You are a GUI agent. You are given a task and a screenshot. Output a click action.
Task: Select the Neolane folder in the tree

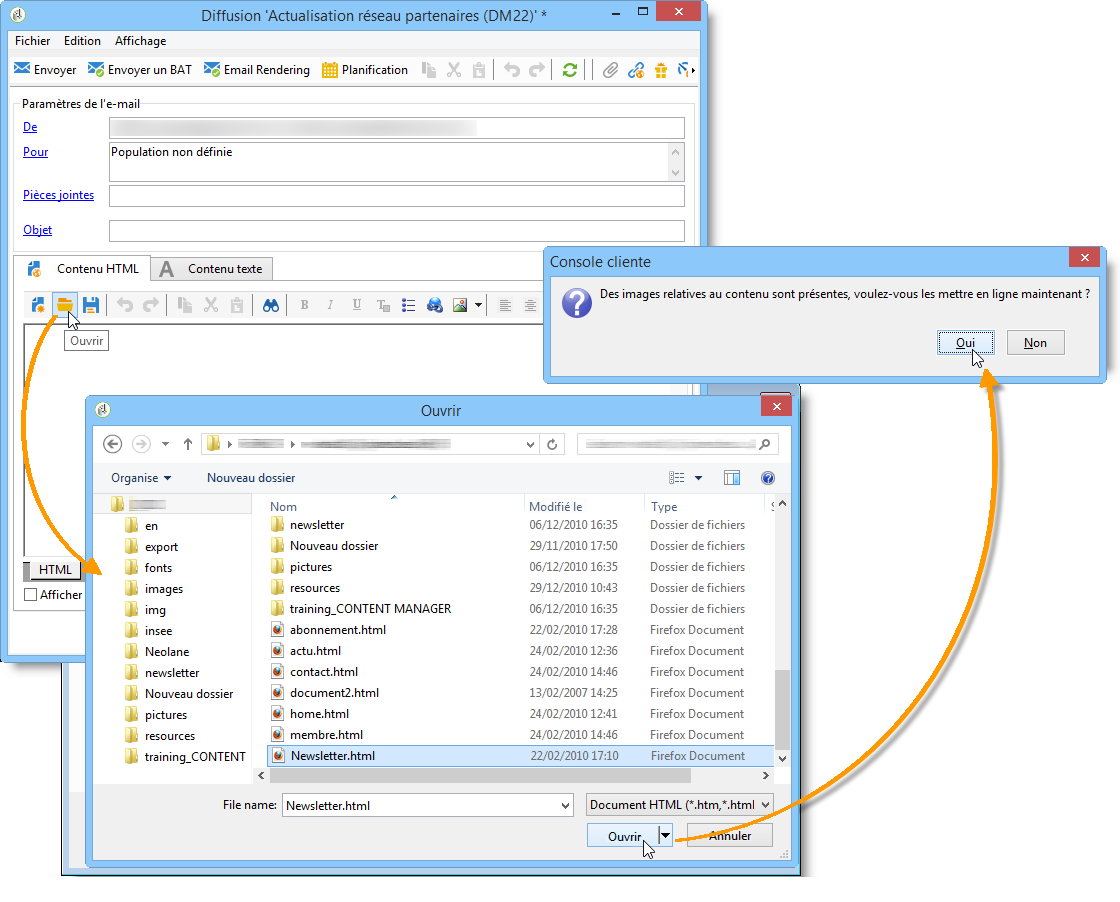tap(166, 651)
